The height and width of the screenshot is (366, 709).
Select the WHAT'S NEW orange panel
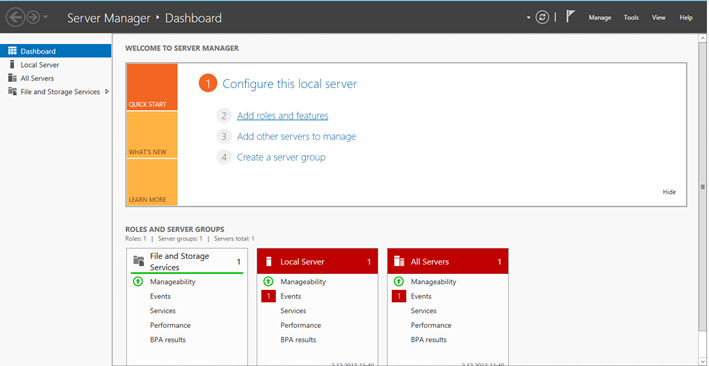click(x=152, y=135)
